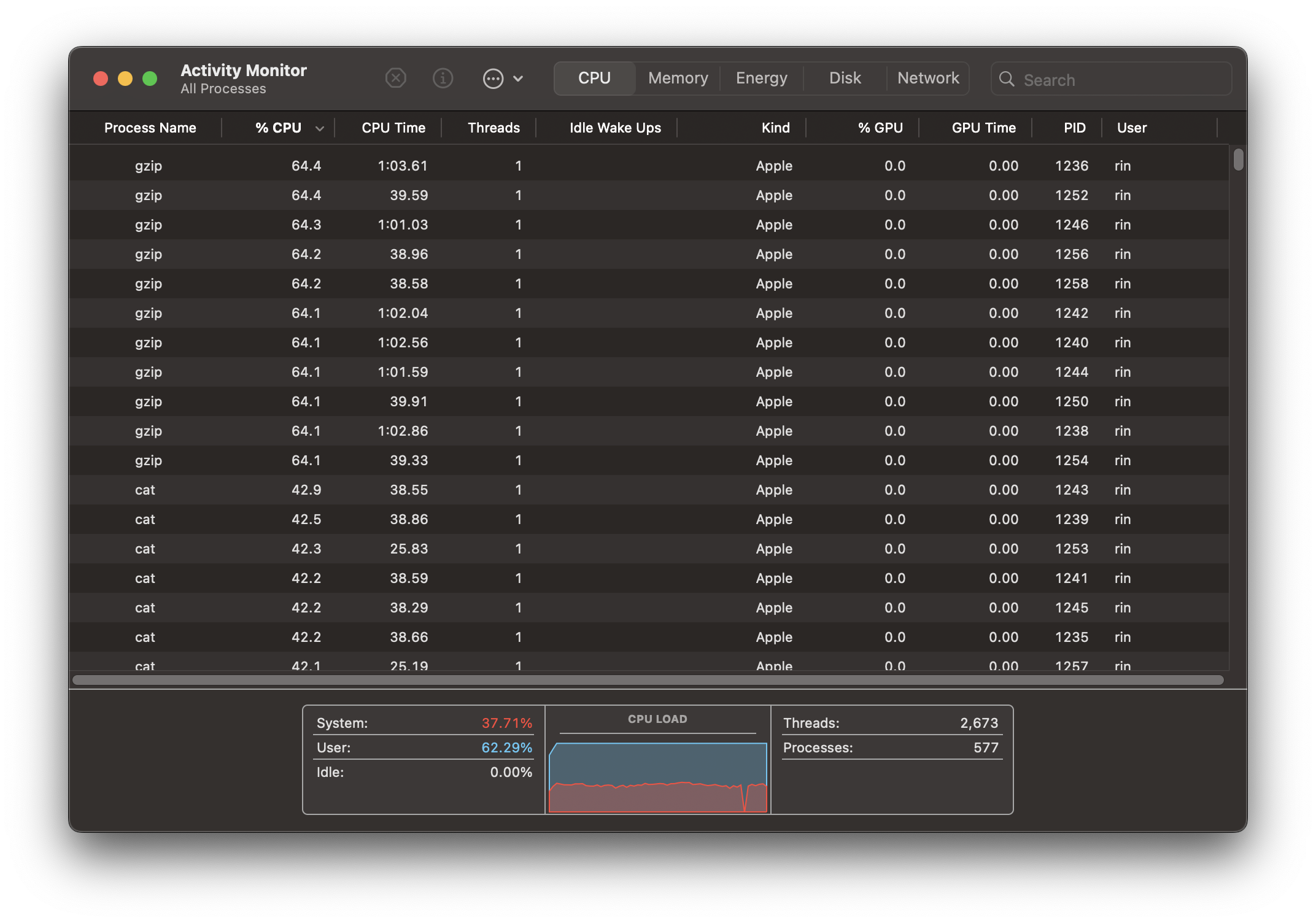Select the cat row with PID 1239
The width and height of the screenshot is (1316, 923).
pos(649,519)
